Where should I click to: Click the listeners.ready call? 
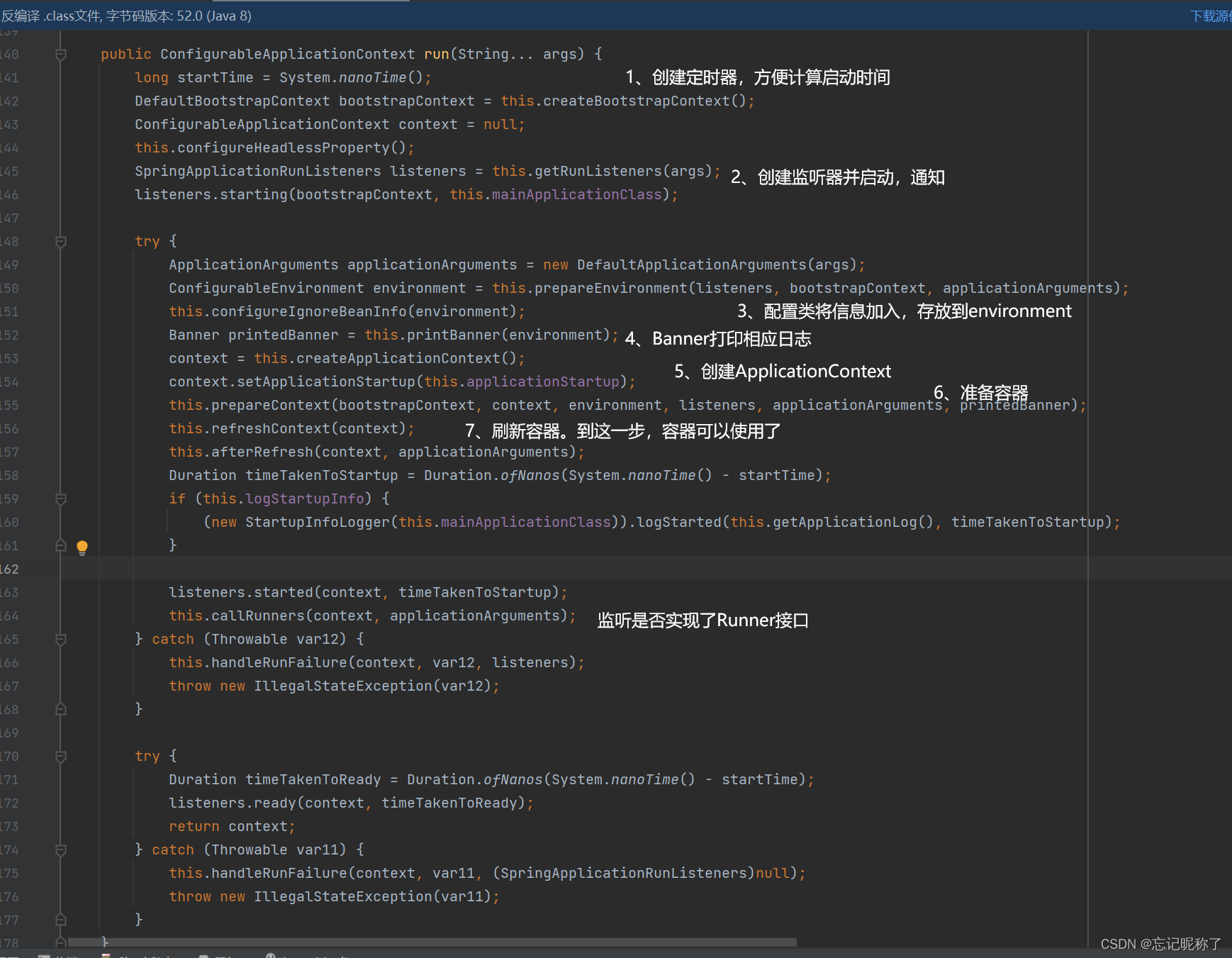pyautogui.click(x=233, y=803)
